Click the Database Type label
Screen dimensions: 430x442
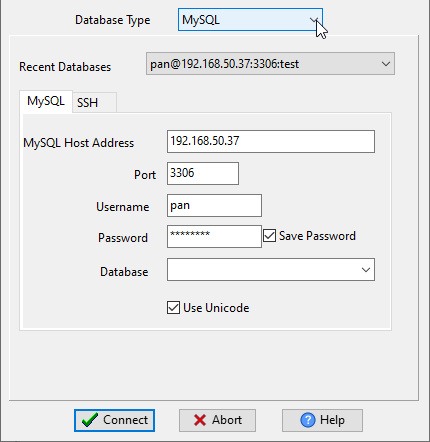pos(113,20)
